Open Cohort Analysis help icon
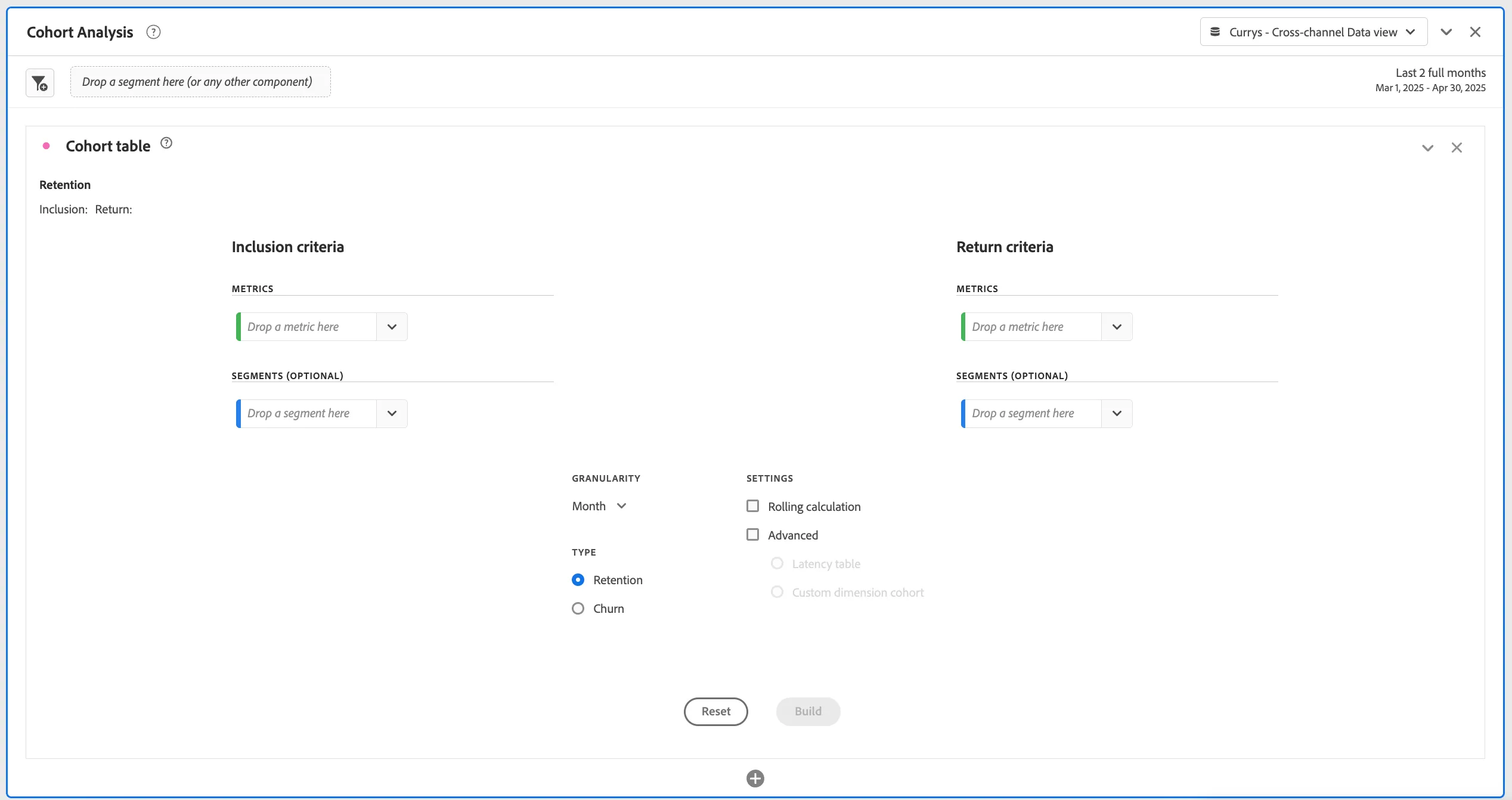 click(x=153, y=32)
